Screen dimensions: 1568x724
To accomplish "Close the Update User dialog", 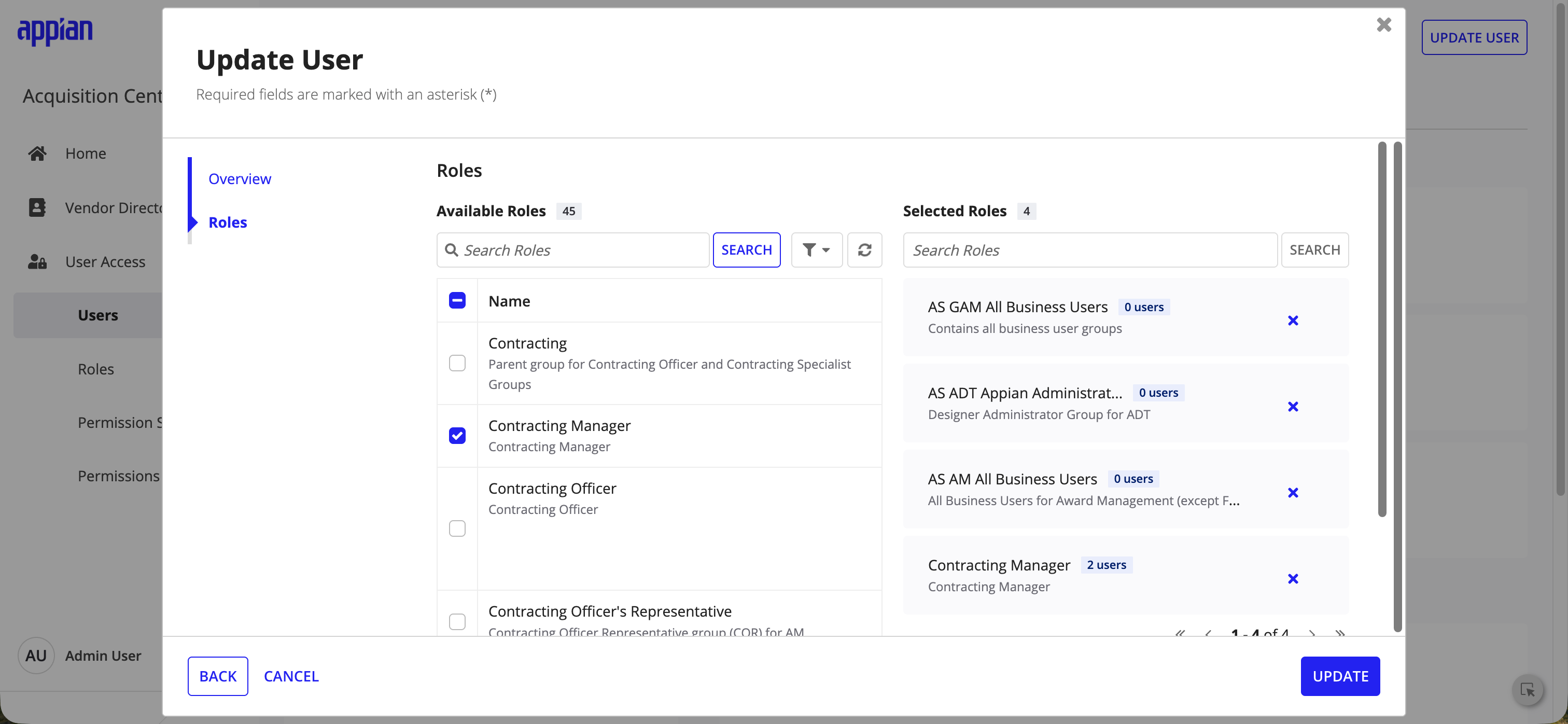I will [1383, 25].
